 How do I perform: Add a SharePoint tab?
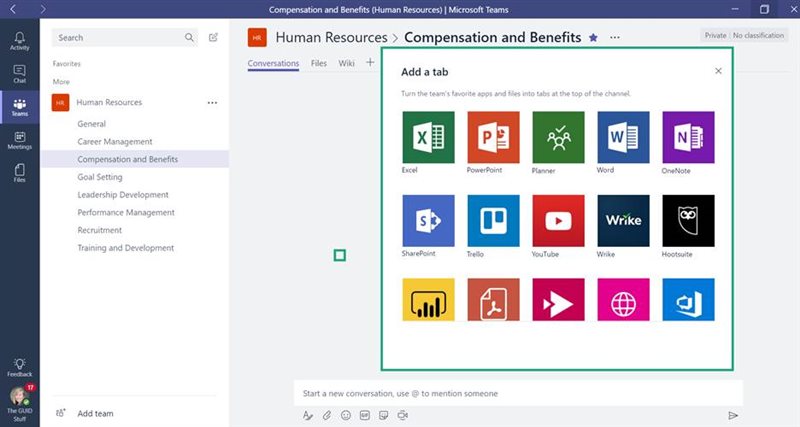[x=428, y=220]
